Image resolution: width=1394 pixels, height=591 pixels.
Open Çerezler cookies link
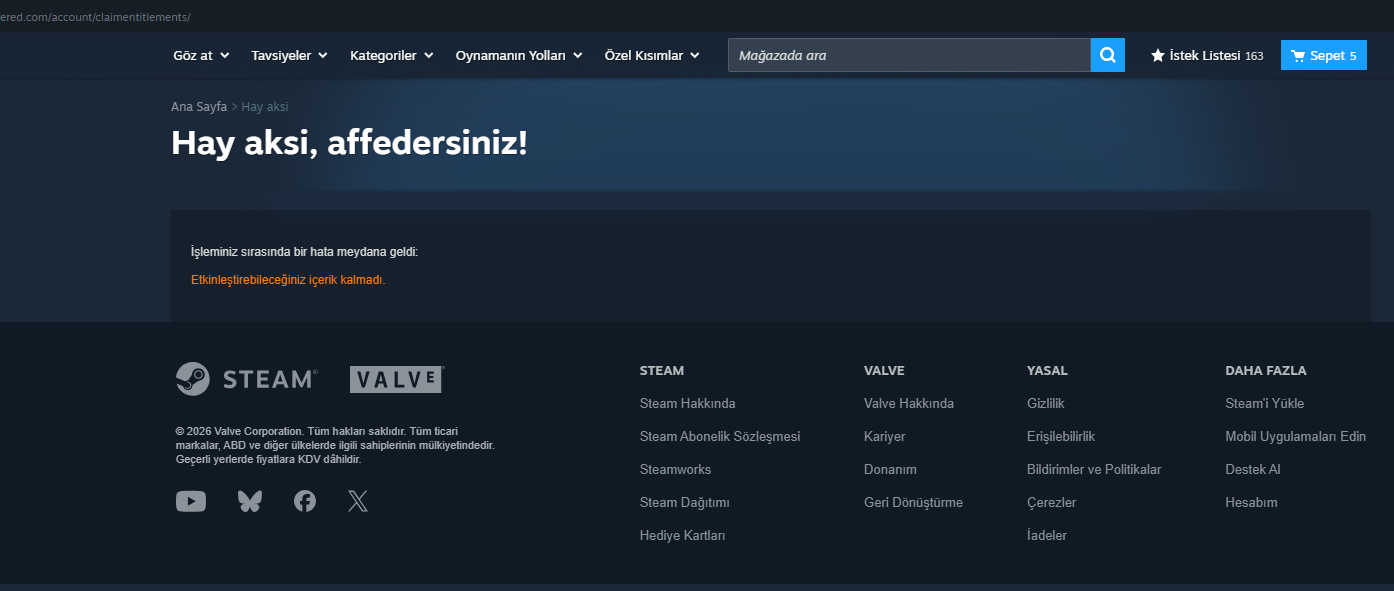tap(1051, 502)
